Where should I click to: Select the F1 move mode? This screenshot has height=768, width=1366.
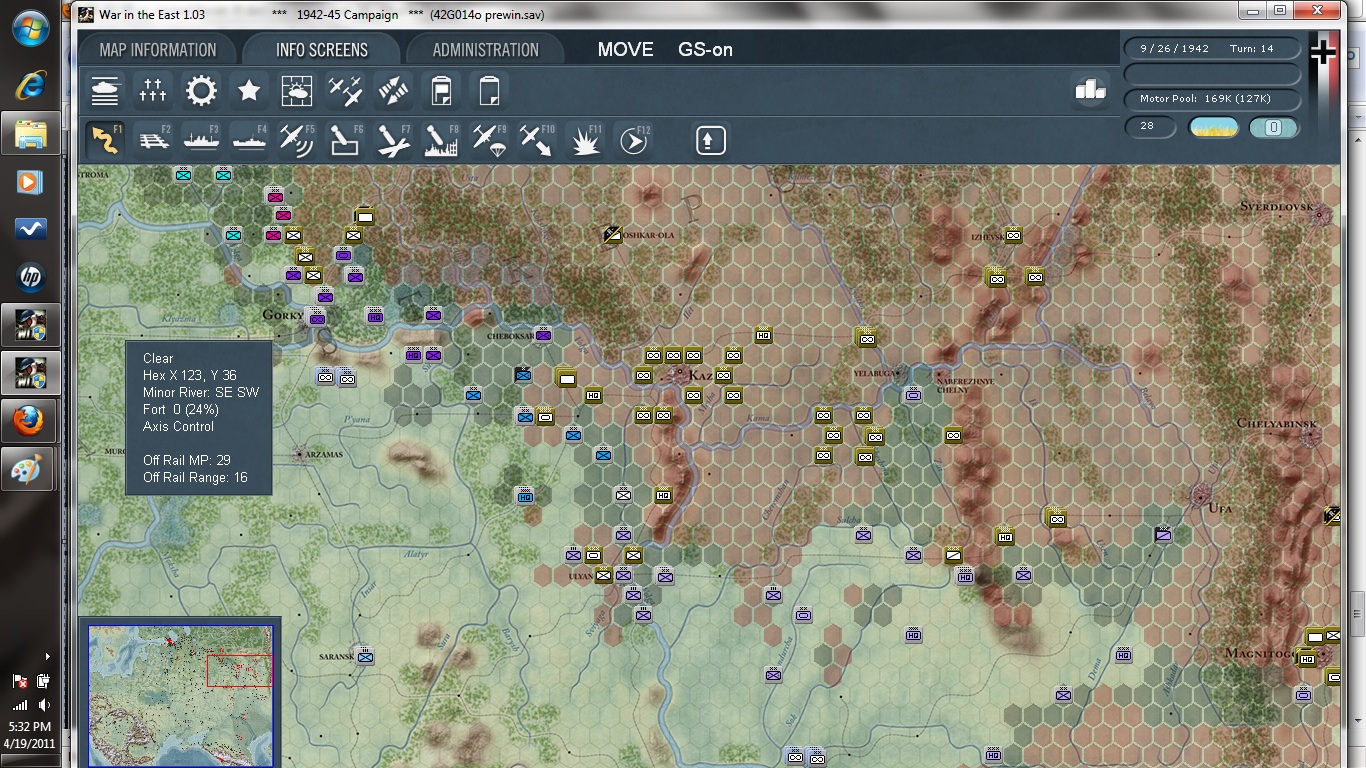pyautogui.click(x=105, y=140)
